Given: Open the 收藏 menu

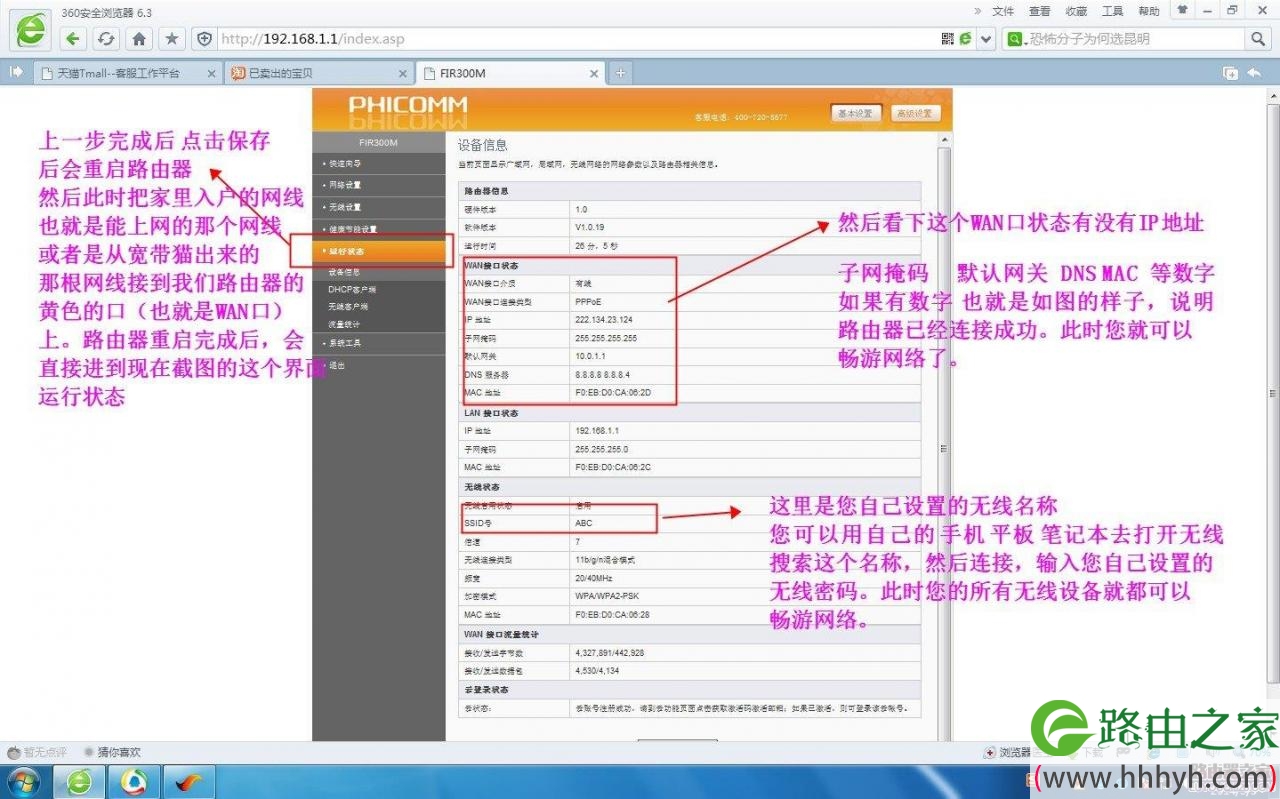Looking at the screenshot, I should (x=1076, y=11).
